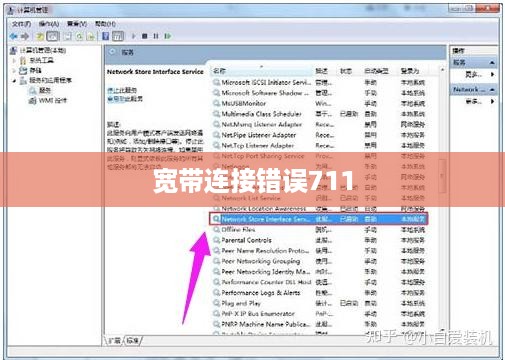Expand the 存储 tree node arrow
This screenshot has height=360, width=505.
tap(14, 70)
